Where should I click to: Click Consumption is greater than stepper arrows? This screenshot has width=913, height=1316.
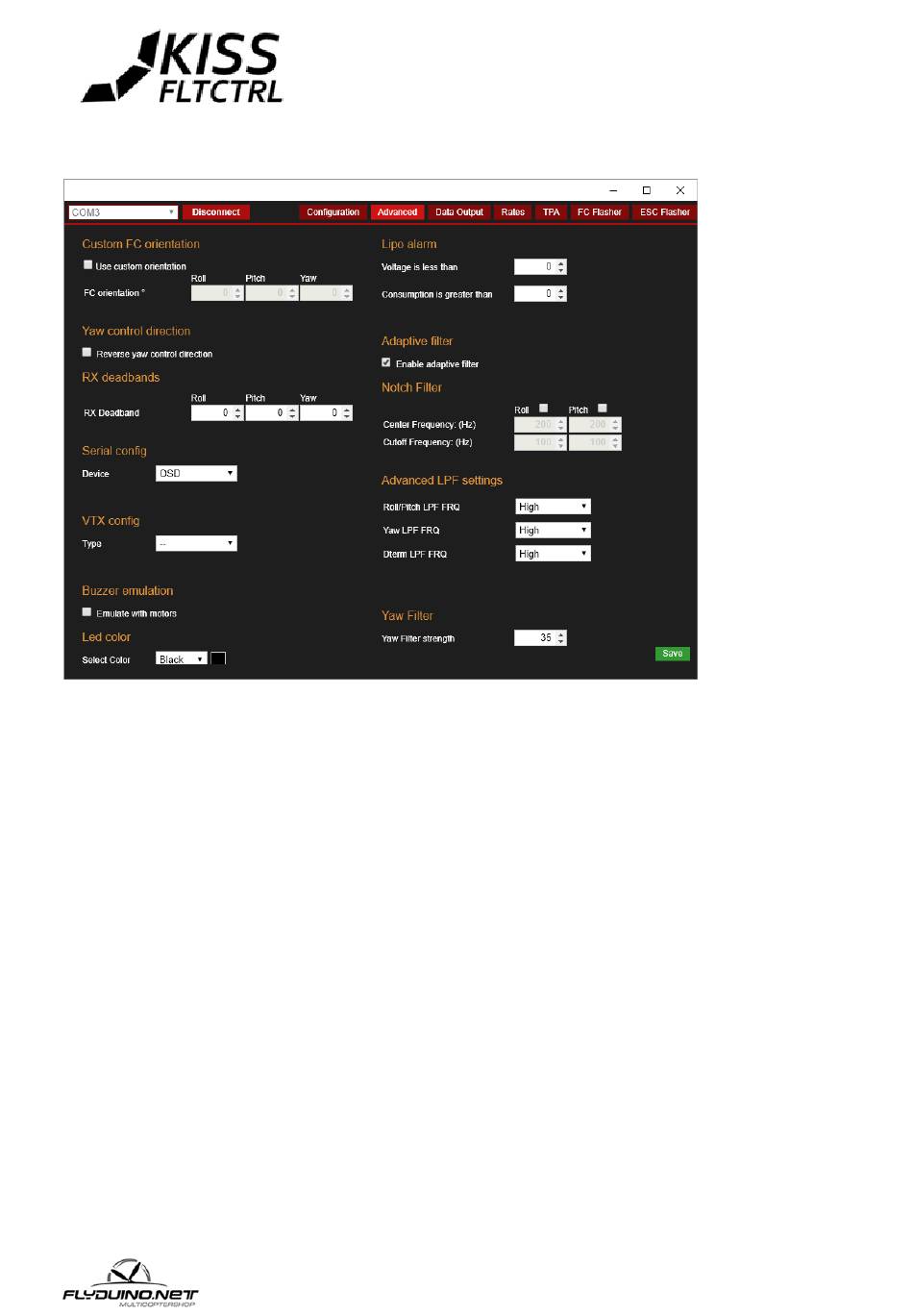tap(561, 294)
